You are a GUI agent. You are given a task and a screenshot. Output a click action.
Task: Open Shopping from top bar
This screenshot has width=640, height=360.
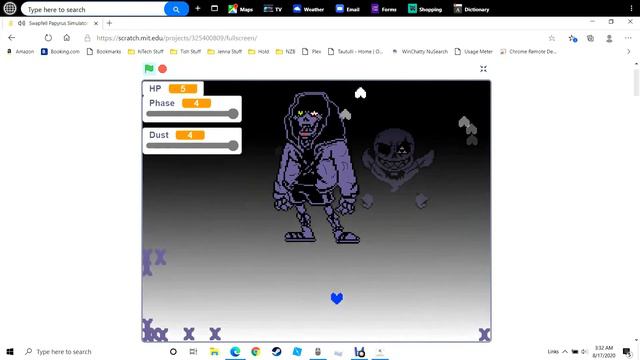click(425, 9)
